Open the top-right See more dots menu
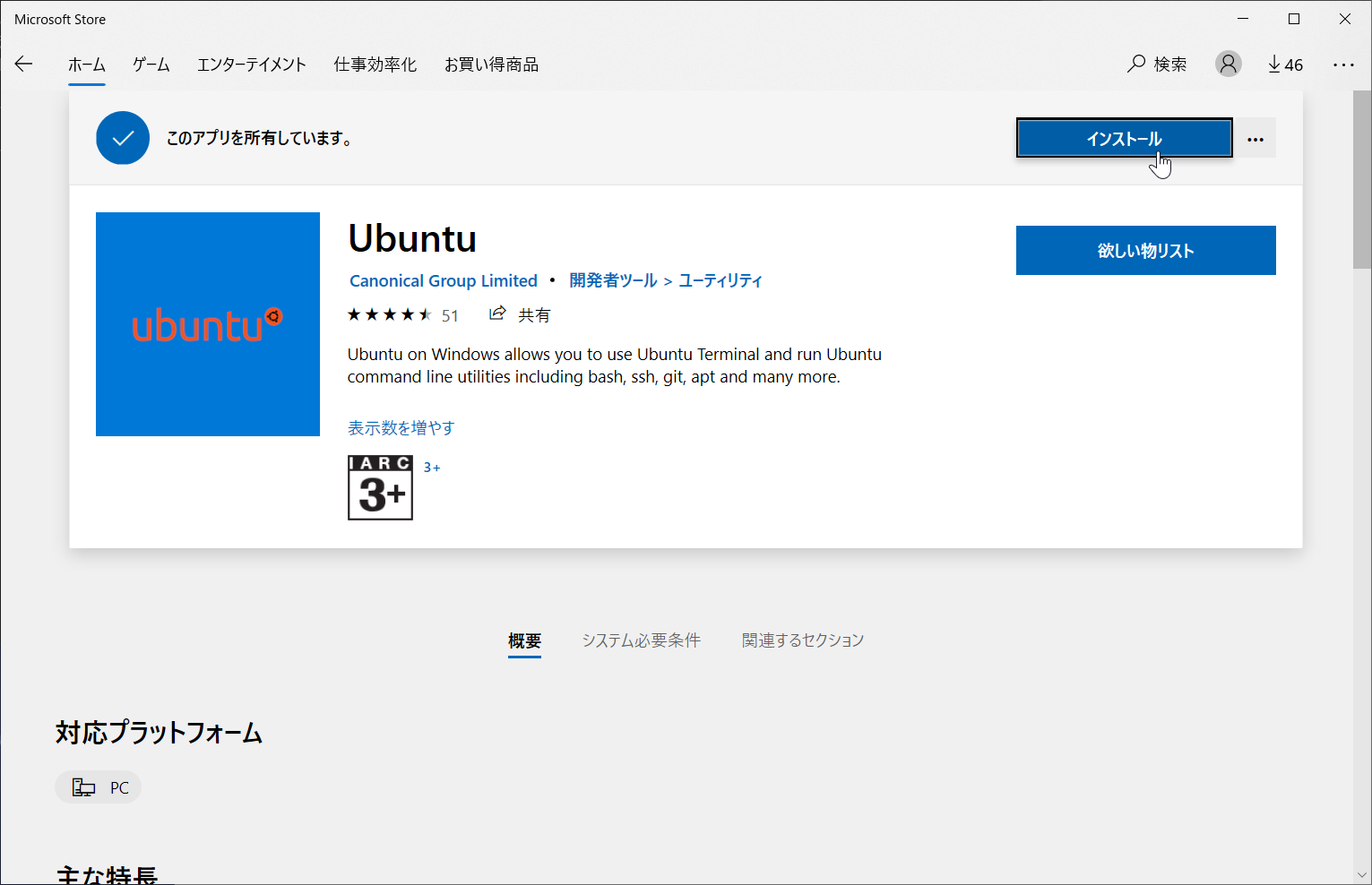 click(x=1343, y=64)
